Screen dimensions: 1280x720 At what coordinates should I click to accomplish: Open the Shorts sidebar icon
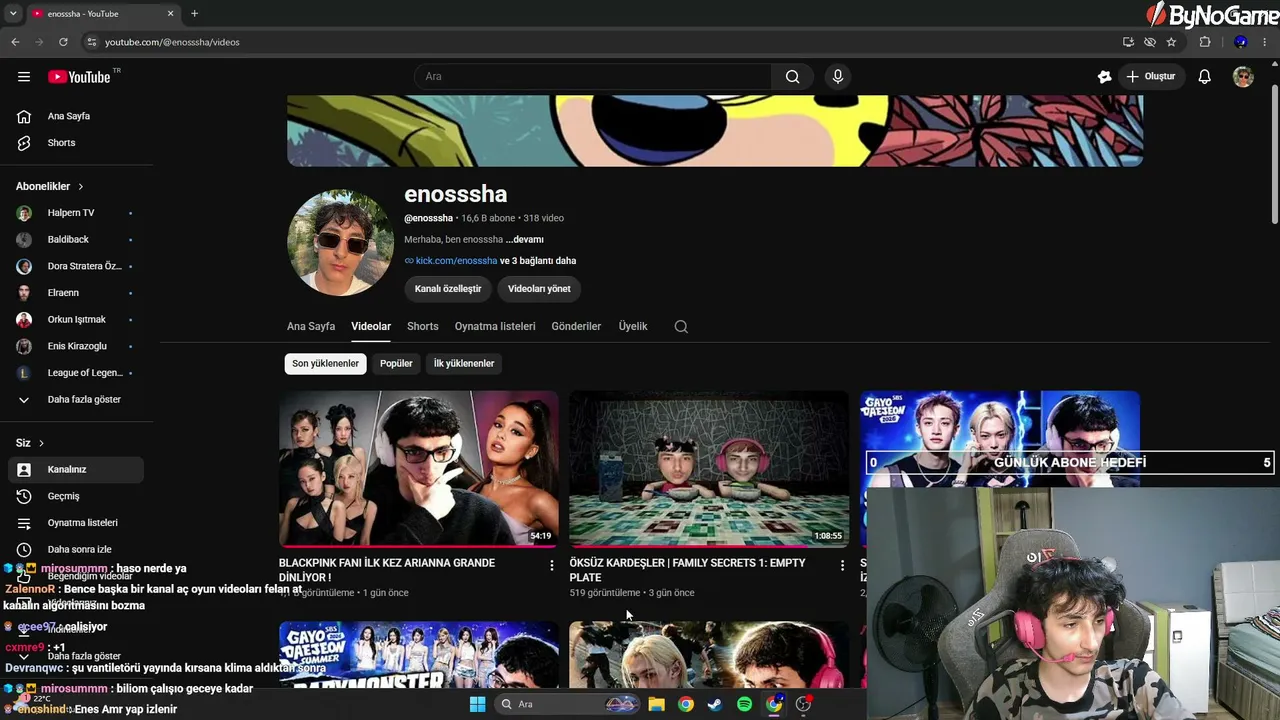click(24, 143)
